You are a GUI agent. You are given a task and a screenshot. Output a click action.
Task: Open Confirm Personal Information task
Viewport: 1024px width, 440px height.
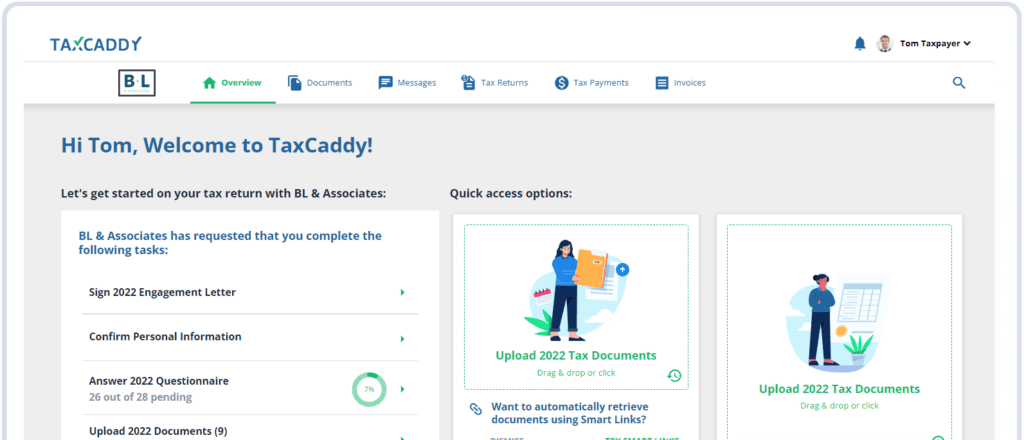249,338
